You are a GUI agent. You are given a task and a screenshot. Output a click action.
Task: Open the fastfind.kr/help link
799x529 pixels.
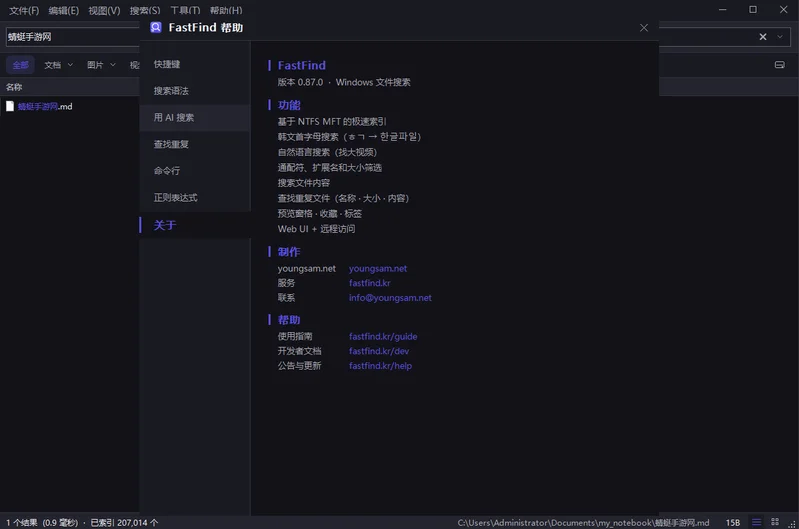click(380, 366)
